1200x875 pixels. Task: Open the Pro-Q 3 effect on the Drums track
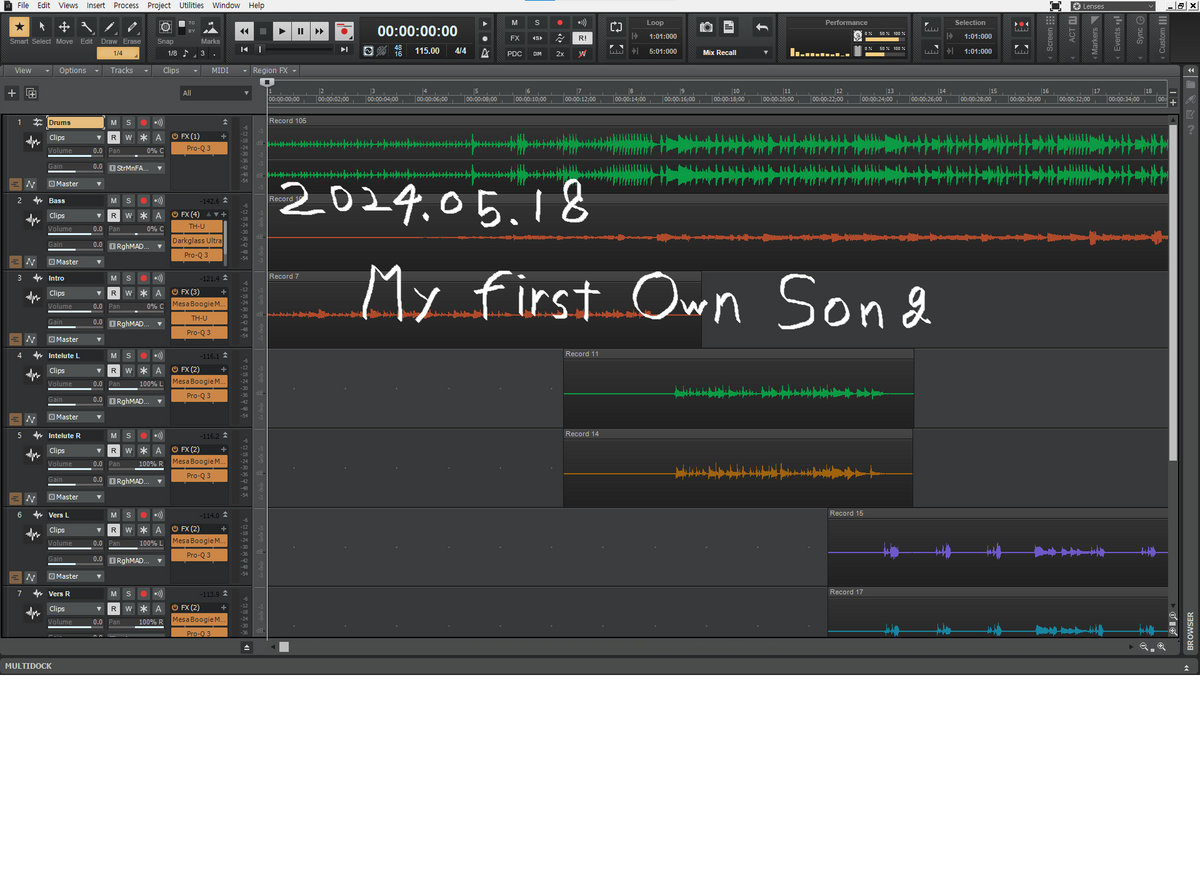(x=198, y=148)
